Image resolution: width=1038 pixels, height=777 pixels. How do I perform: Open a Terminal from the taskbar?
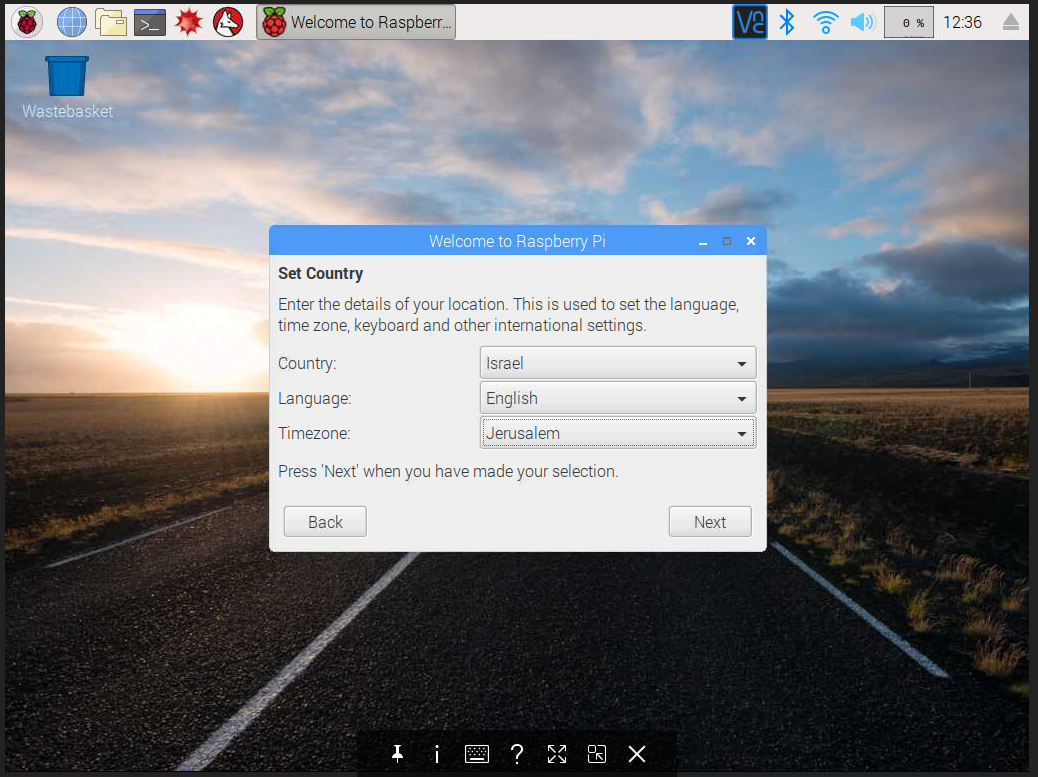tap(148, 21)
